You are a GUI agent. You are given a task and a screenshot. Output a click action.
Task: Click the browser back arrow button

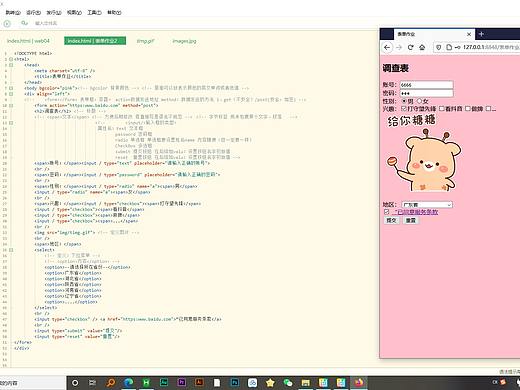[387, 47]
